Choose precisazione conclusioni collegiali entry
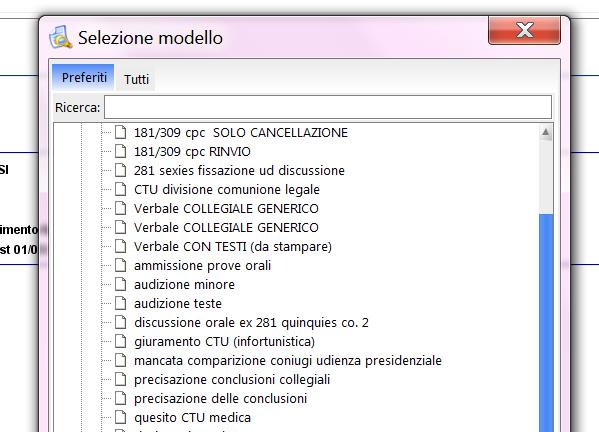This screenshot has width=599, height=432. (232, 379)
